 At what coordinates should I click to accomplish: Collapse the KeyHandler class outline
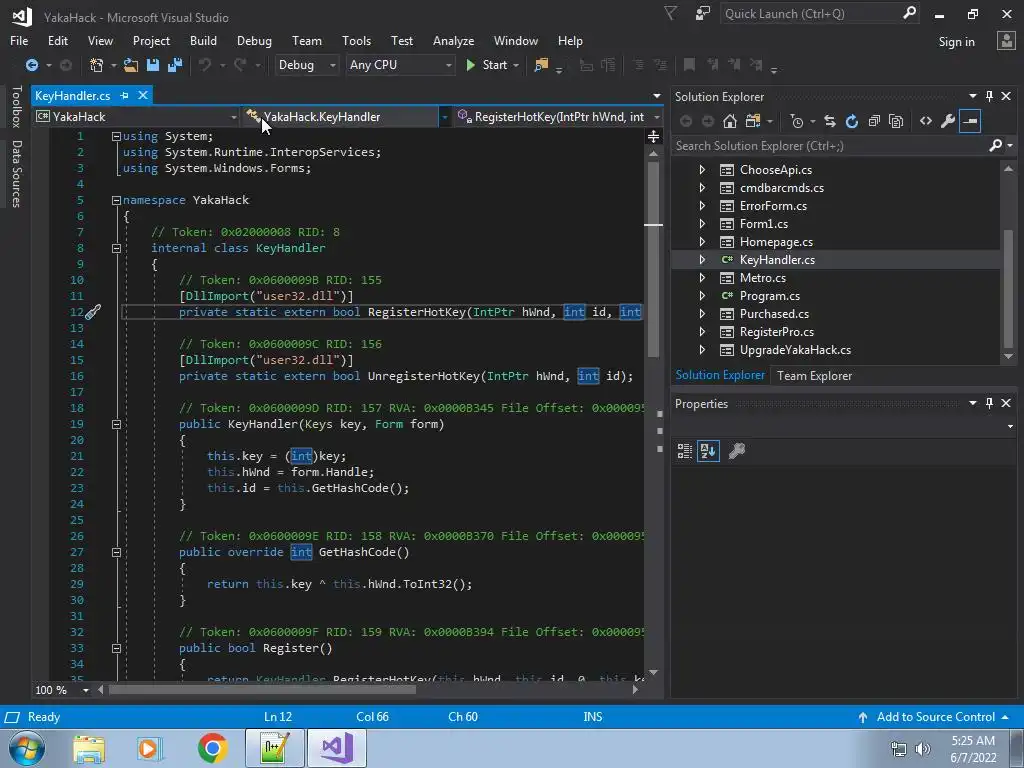[x=116, y=248]
